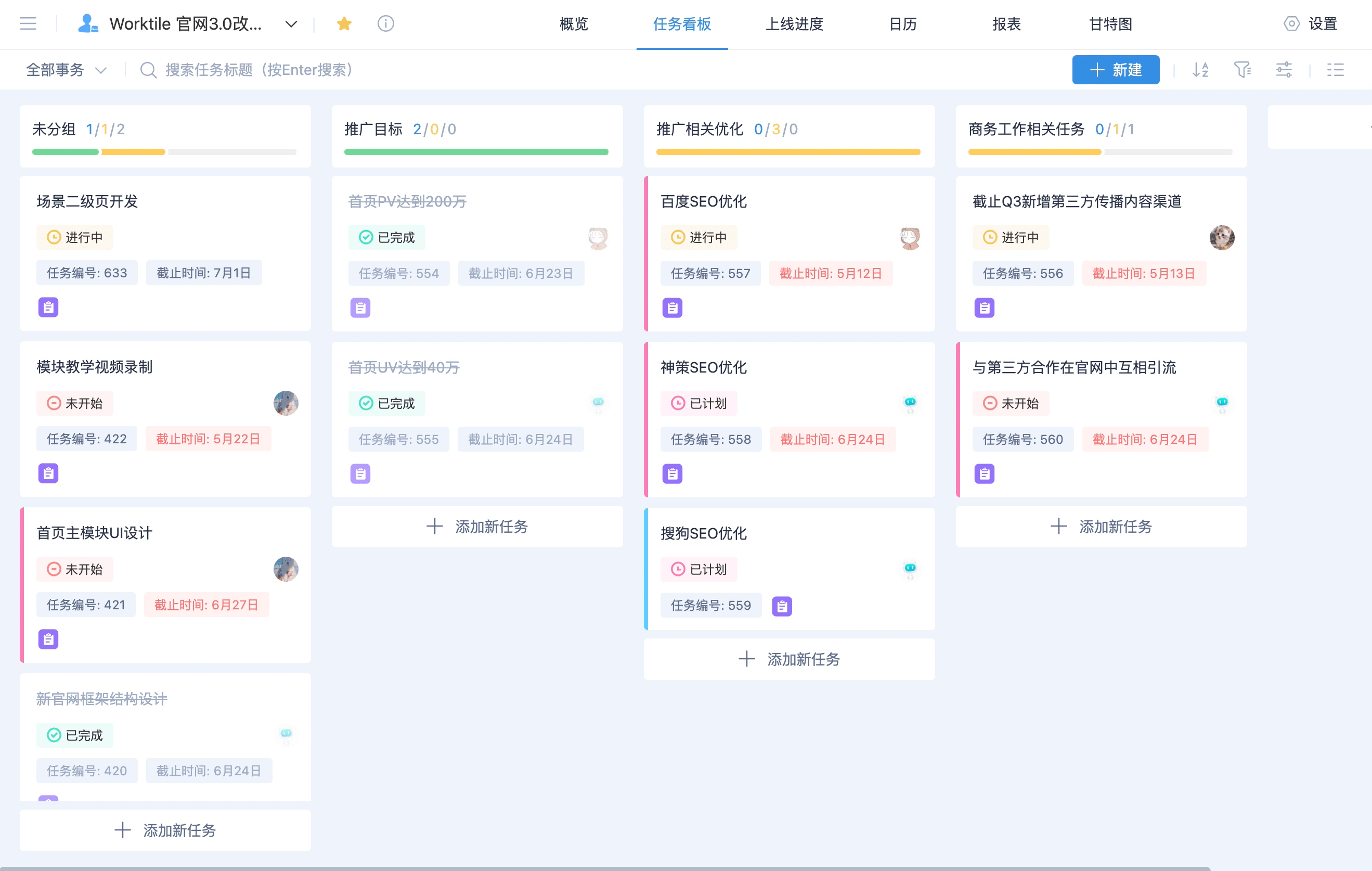Open the 已计划 status dropdown on 搜狗SEO优化

(698, 569)
